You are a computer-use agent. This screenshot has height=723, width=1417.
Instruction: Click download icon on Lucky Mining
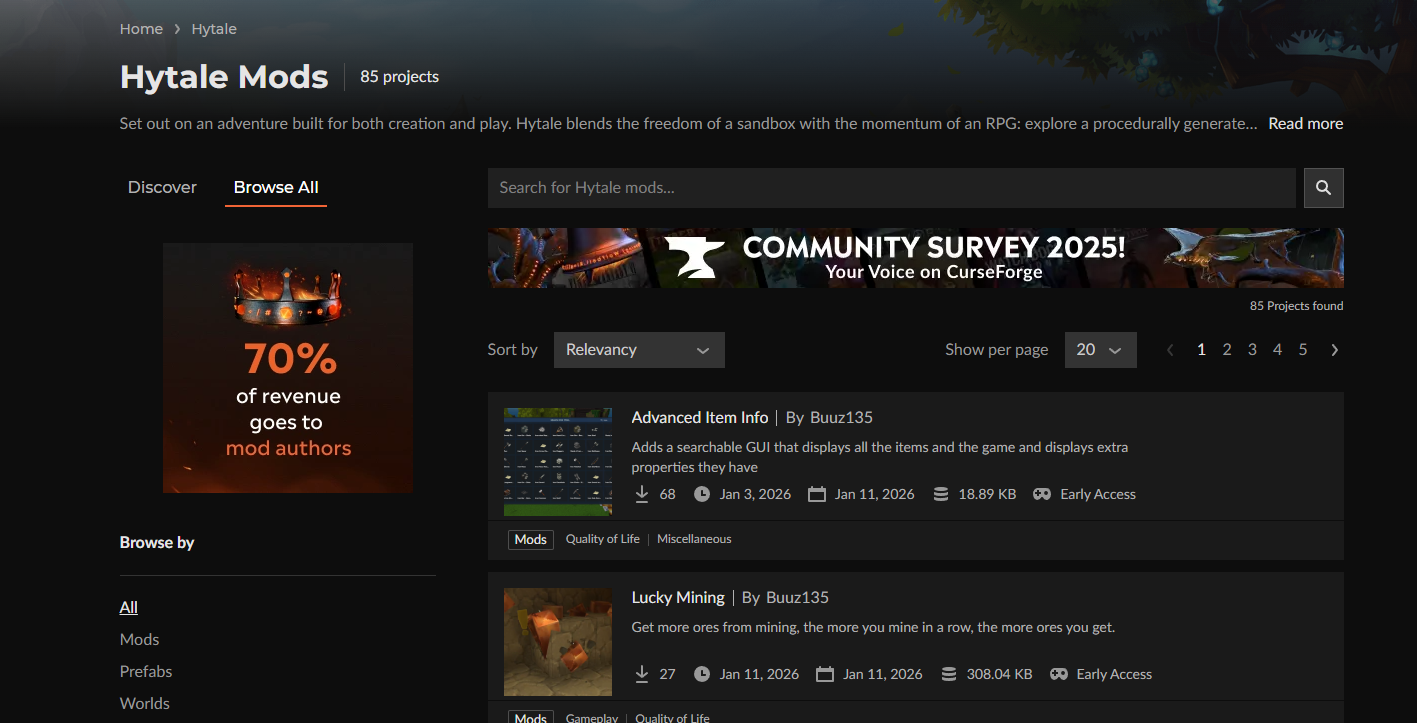641,674
